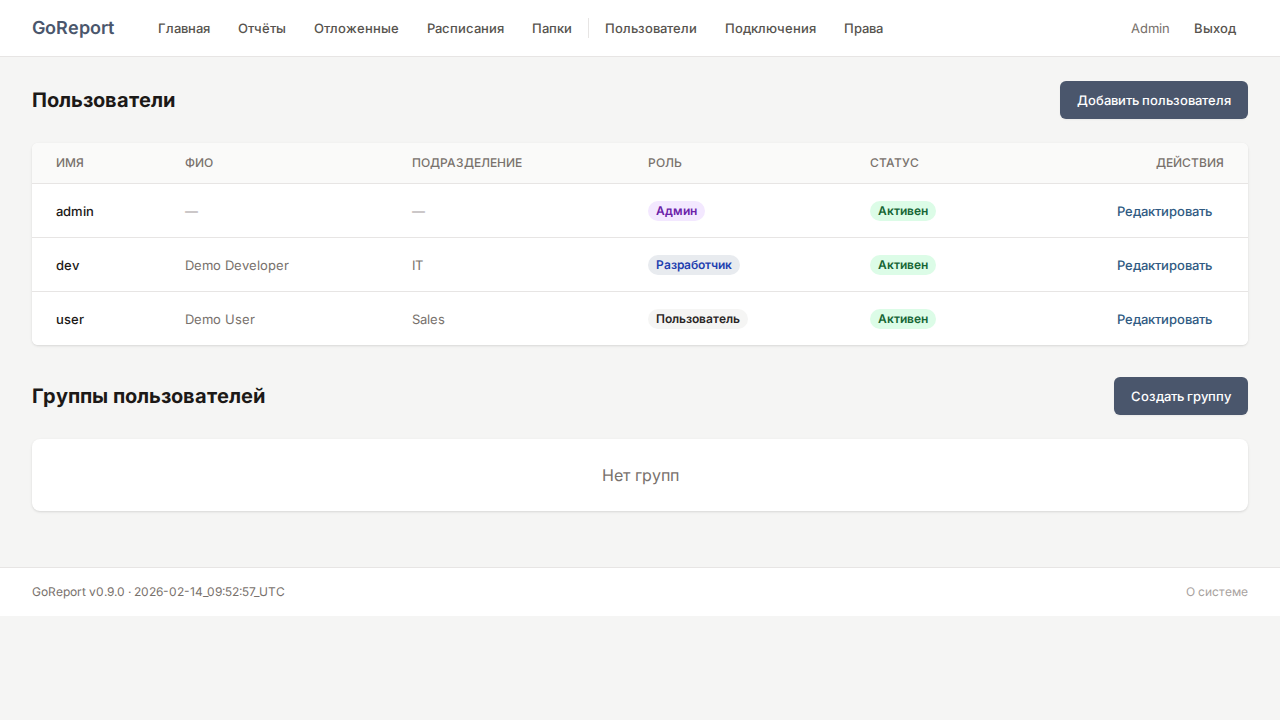This screenshot has width=1280, height=720.
Task: Open the Папки section
Action: point(552,28)
